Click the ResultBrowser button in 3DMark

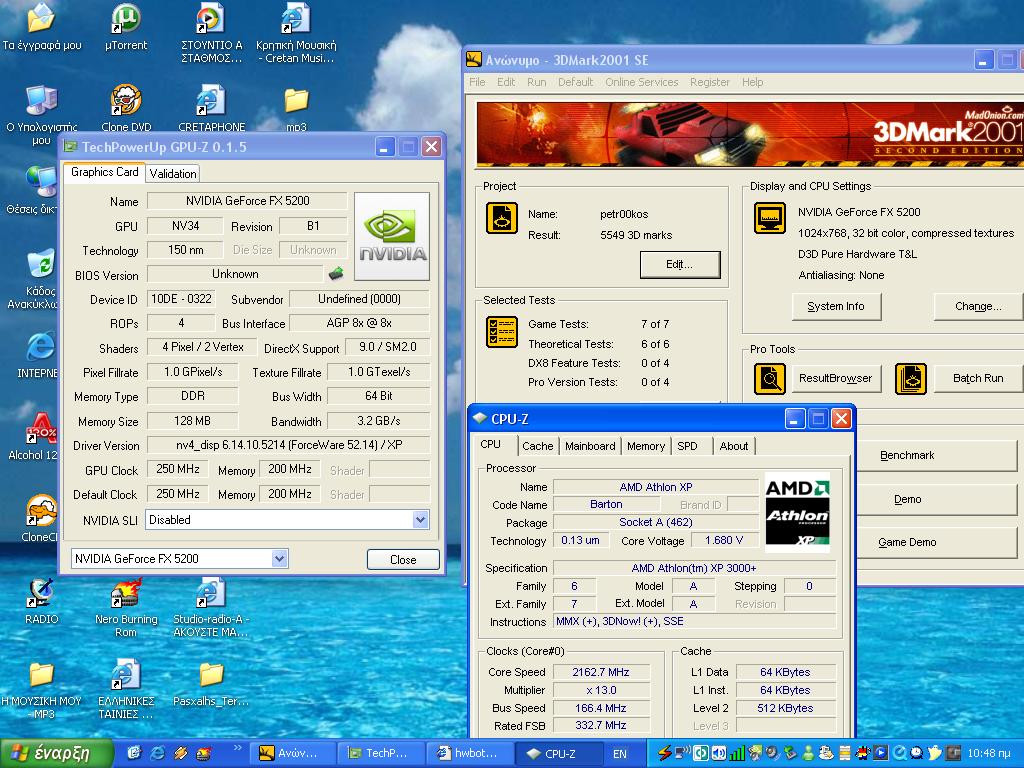[x=836, y=379]
